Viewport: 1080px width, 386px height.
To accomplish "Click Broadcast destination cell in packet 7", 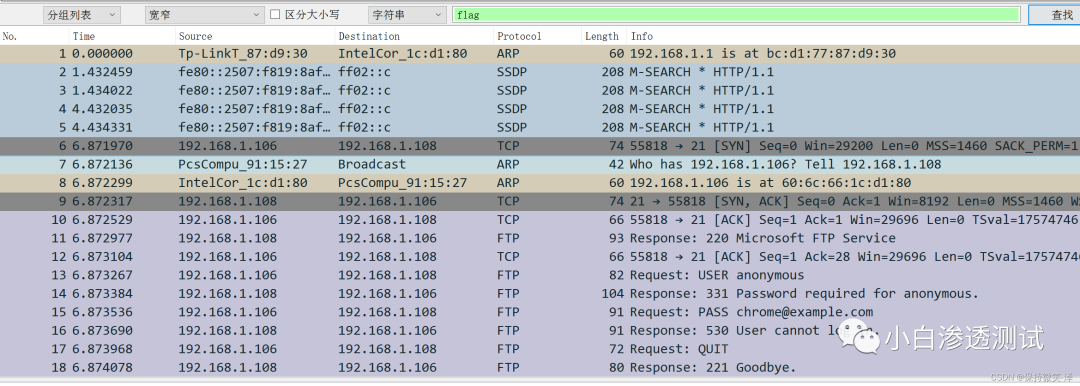I will click(371, 165).
